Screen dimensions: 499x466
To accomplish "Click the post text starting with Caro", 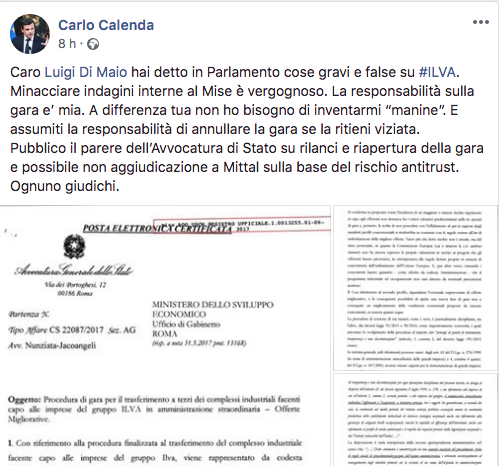I will [x=247, y=129].
